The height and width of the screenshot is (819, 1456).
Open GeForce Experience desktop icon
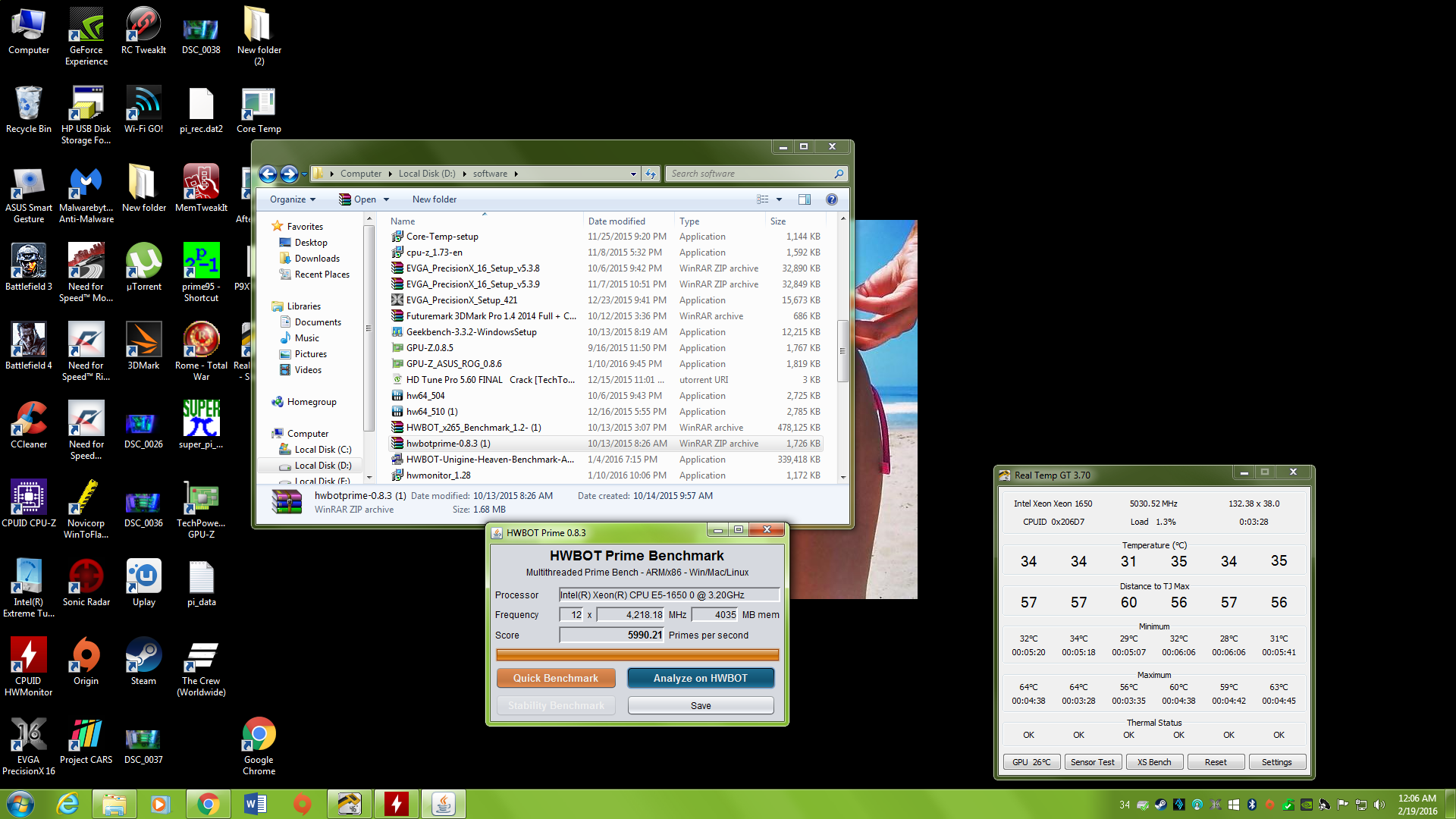[x=86, y=36]
